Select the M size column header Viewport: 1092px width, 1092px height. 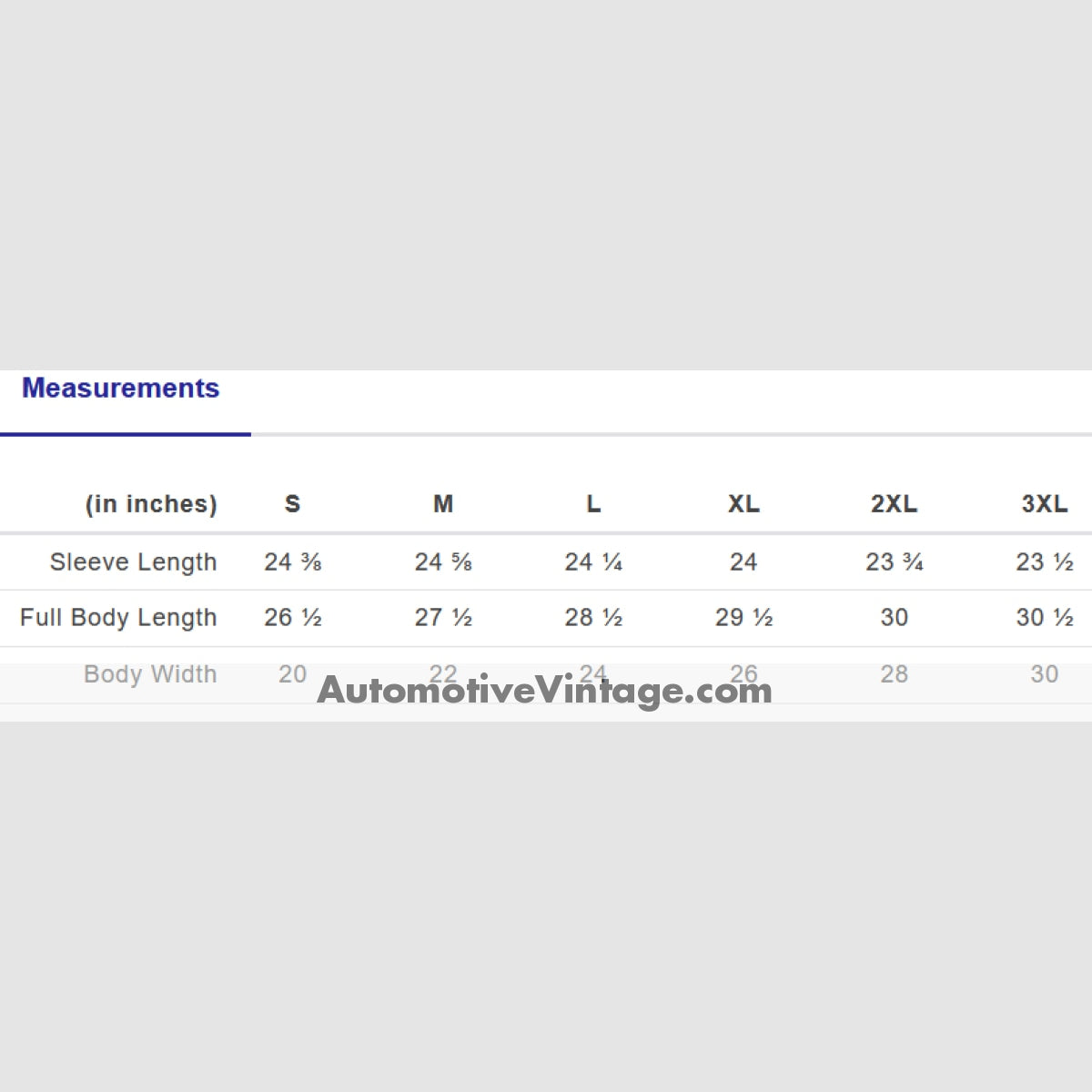(443, 504)
